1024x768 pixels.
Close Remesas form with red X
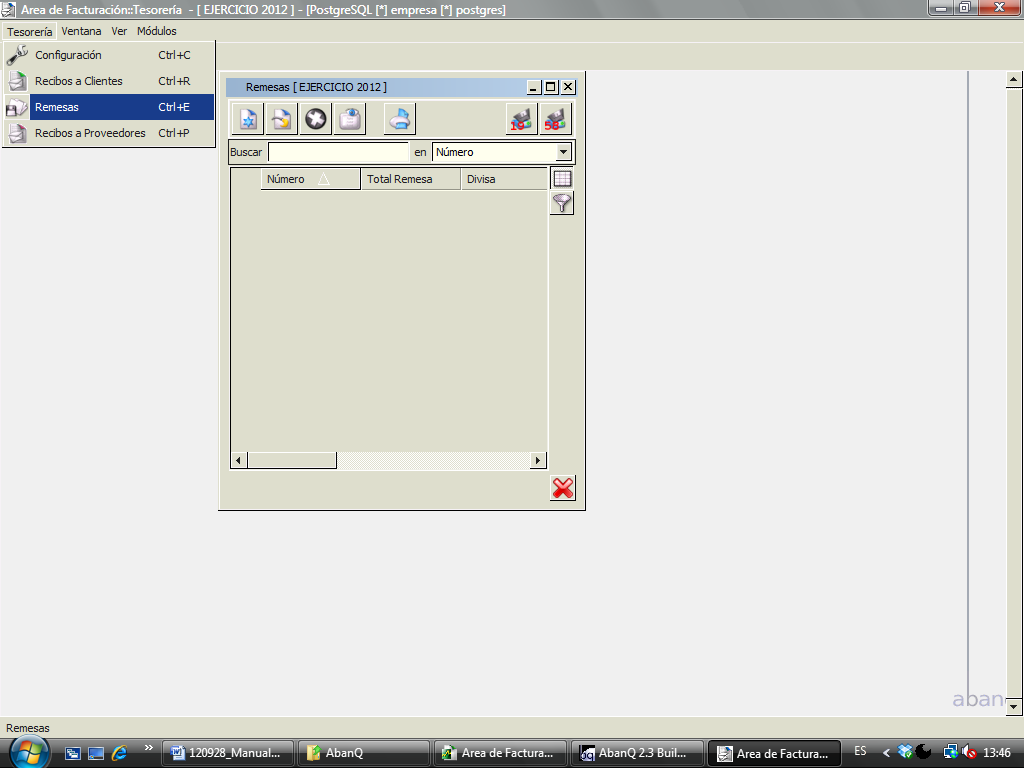(x=562, y=488)
